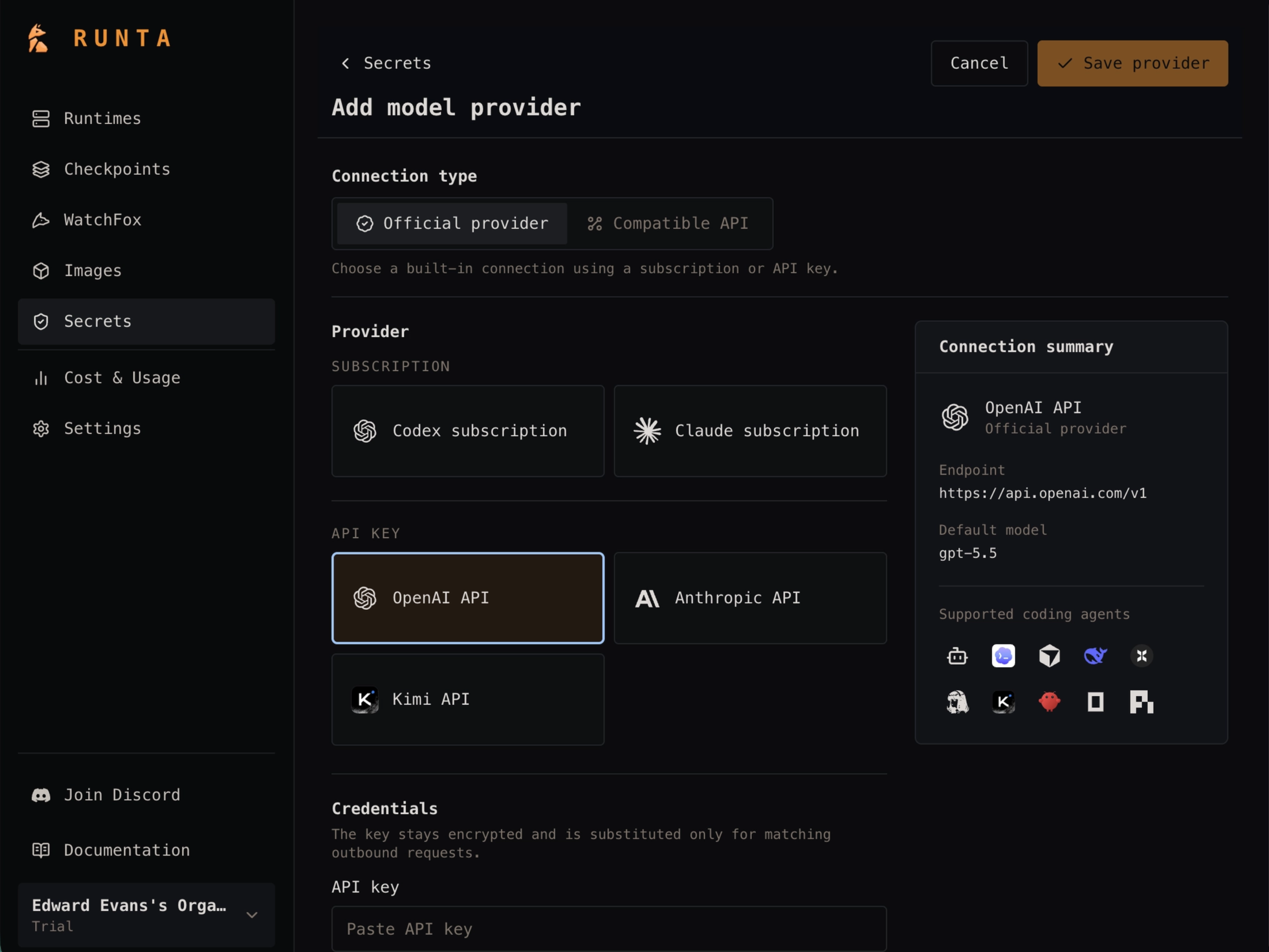Click the 'Supported coding agents' label

[x=1034, y=614]
